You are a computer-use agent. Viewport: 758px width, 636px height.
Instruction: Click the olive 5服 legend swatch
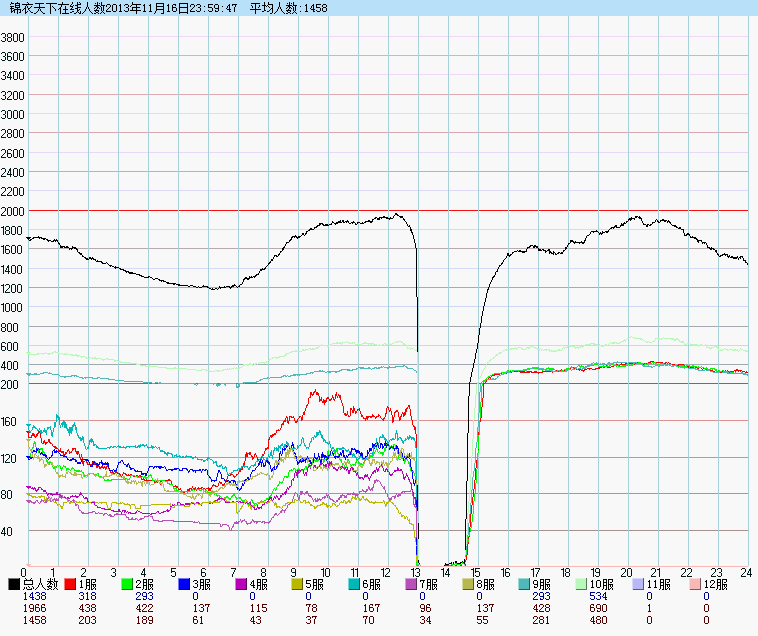299,583
